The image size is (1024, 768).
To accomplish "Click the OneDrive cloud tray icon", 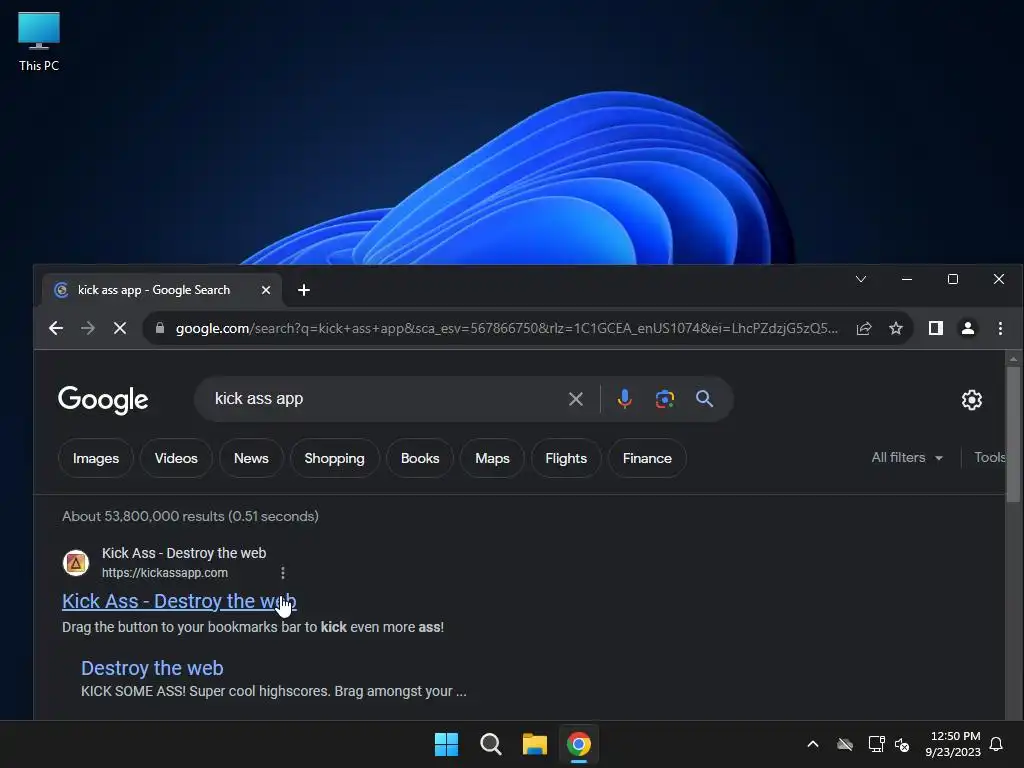I will pyautogui.click(x=845, y=744).
